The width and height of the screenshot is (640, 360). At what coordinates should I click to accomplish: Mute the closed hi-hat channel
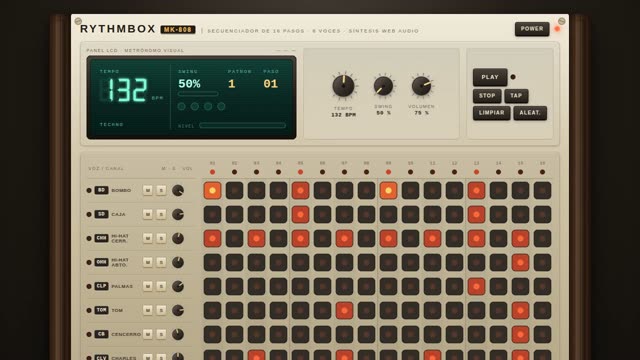click(148, 238)
